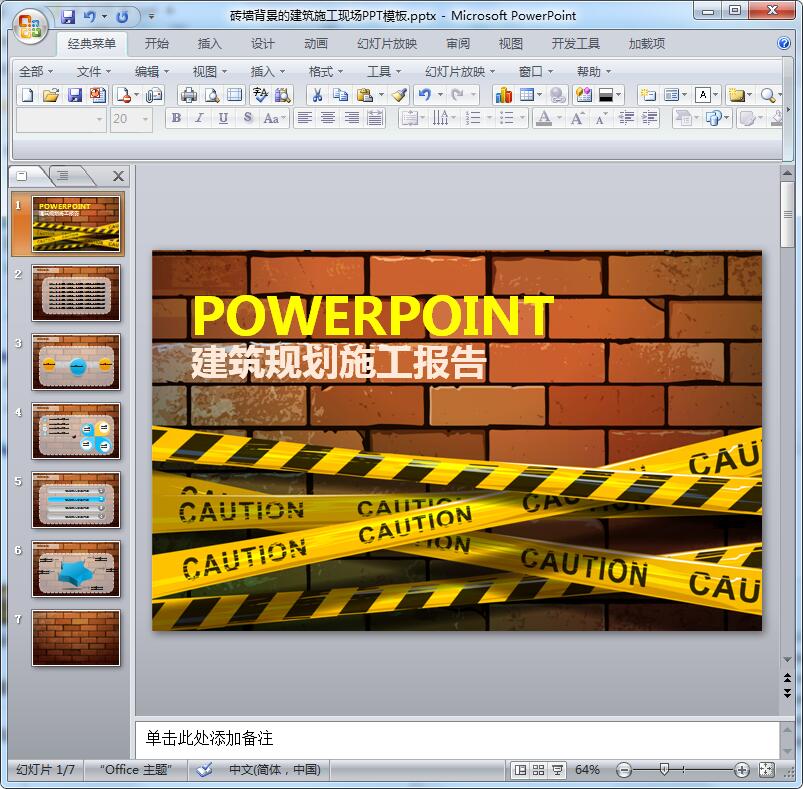Open the Help question mark icon
Screen dimensions: 803x789
(x=784, y=44)
